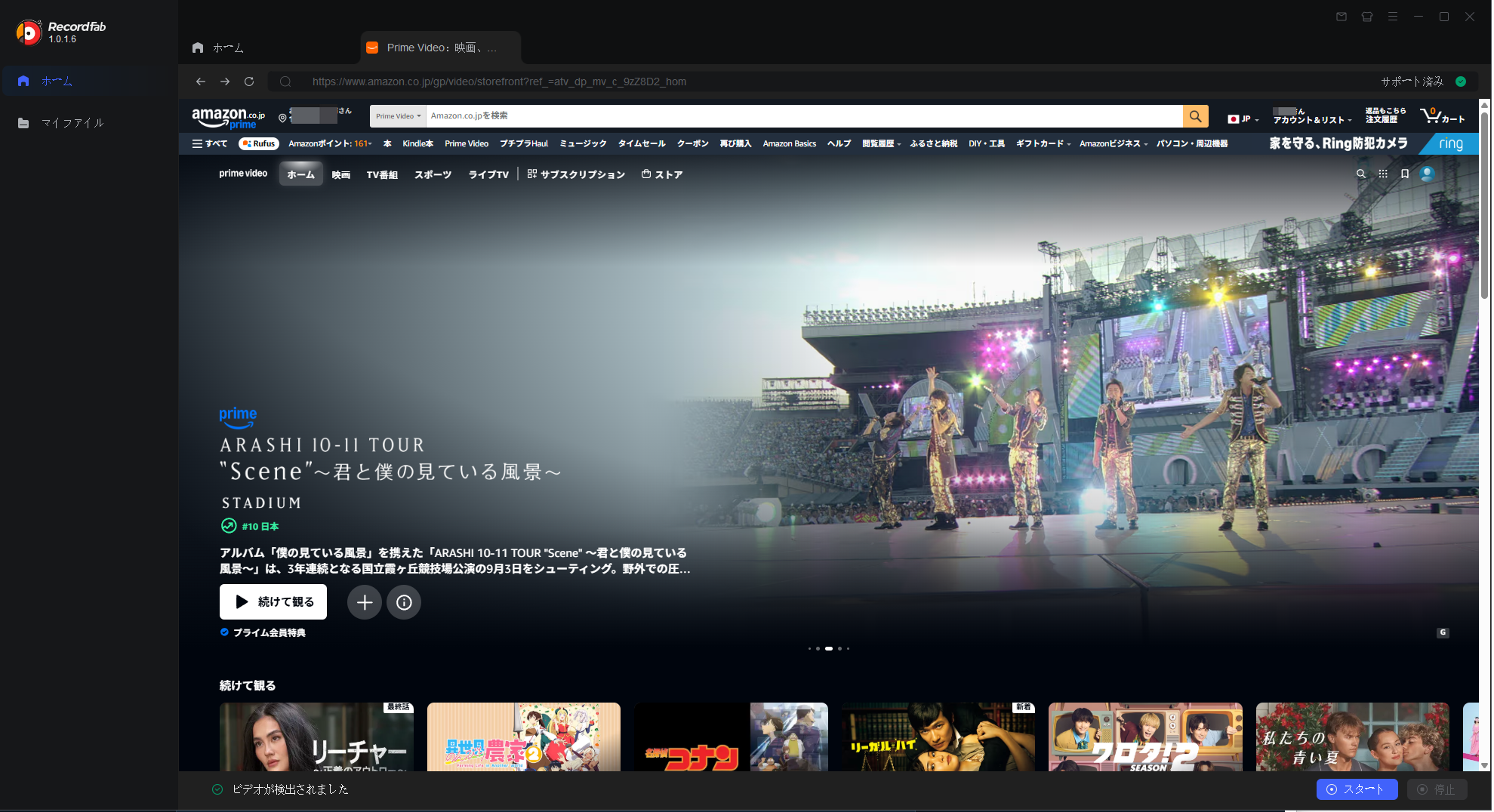Click the Ring 防犯カメラ banner ad
The width and height of the screenshot is (1494, 812).
coord(1371,143)
